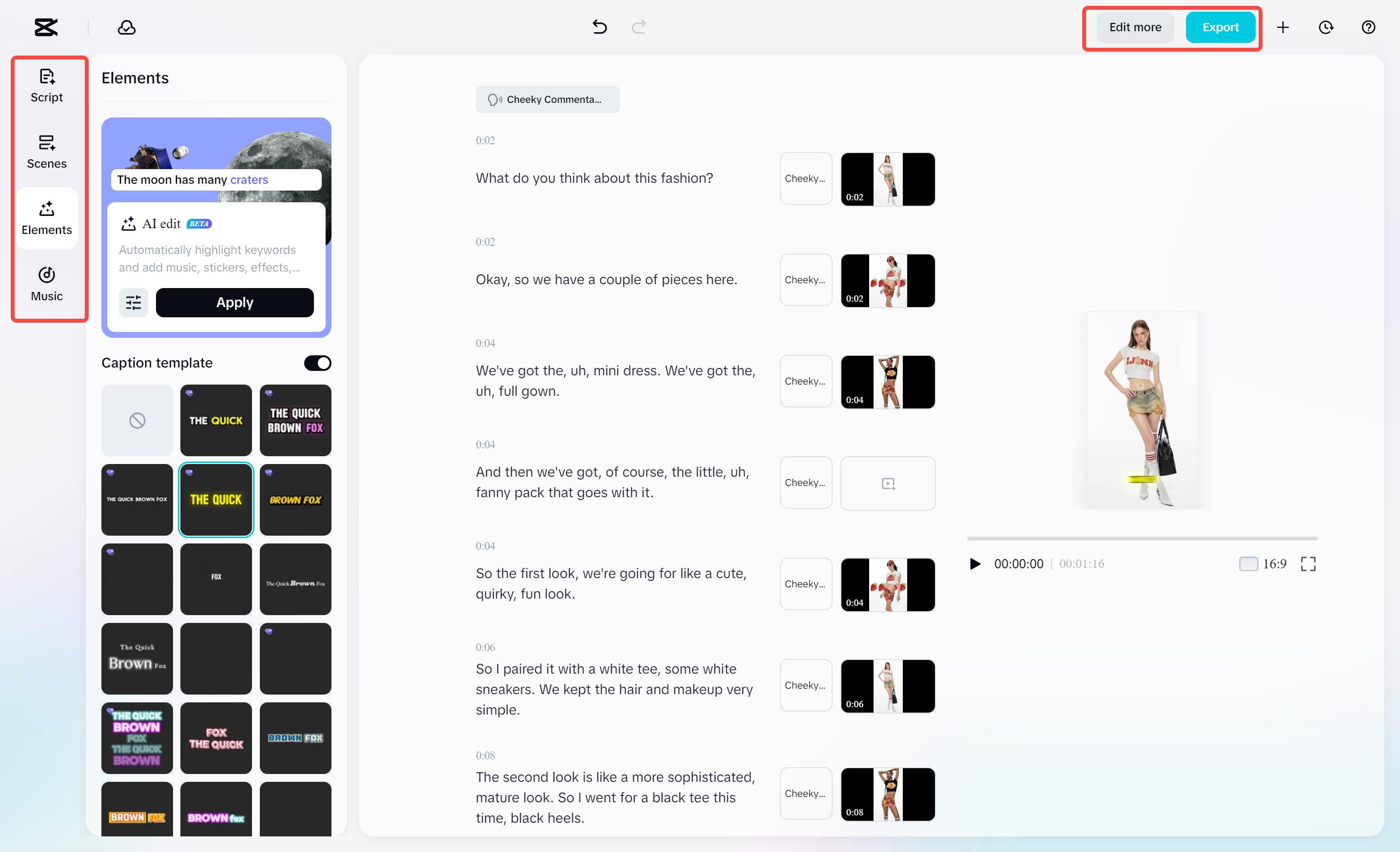1400x852 pixels.
Task: Click the Export button
Action: click(1220, 27)
